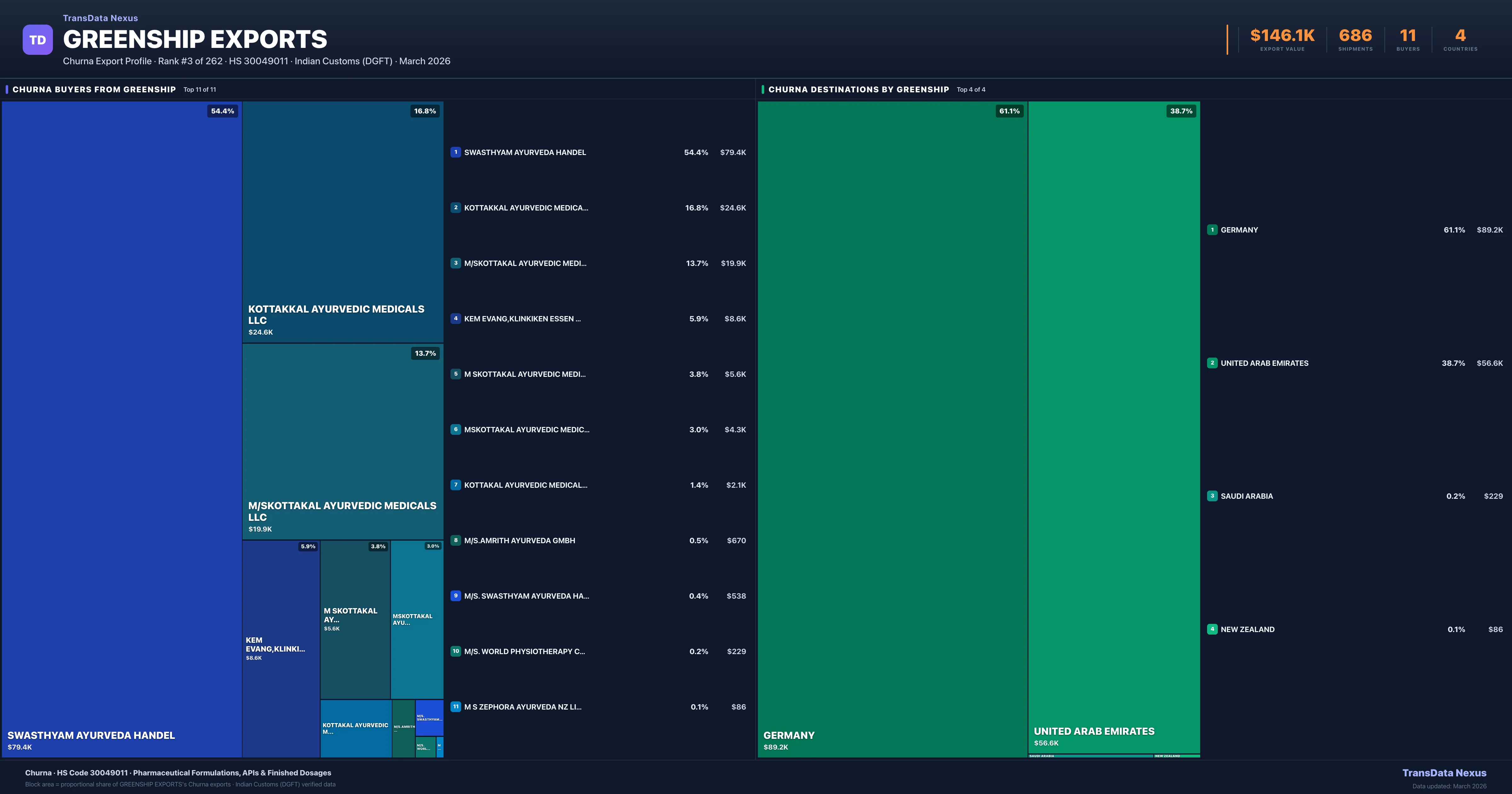
Task: Click rank badge 2 beside United Arab Emirates
Action: (x=1212, y=363)
